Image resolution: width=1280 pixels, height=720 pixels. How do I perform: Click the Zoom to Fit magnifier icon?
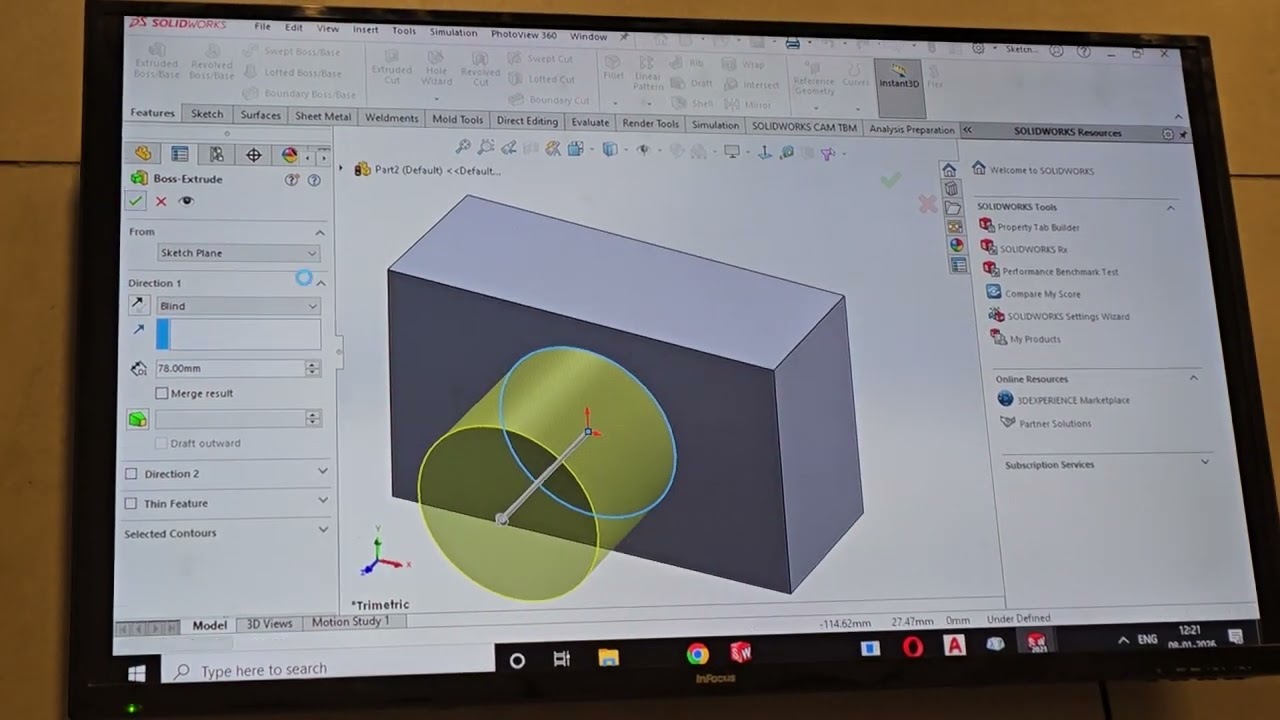(462, 148)
